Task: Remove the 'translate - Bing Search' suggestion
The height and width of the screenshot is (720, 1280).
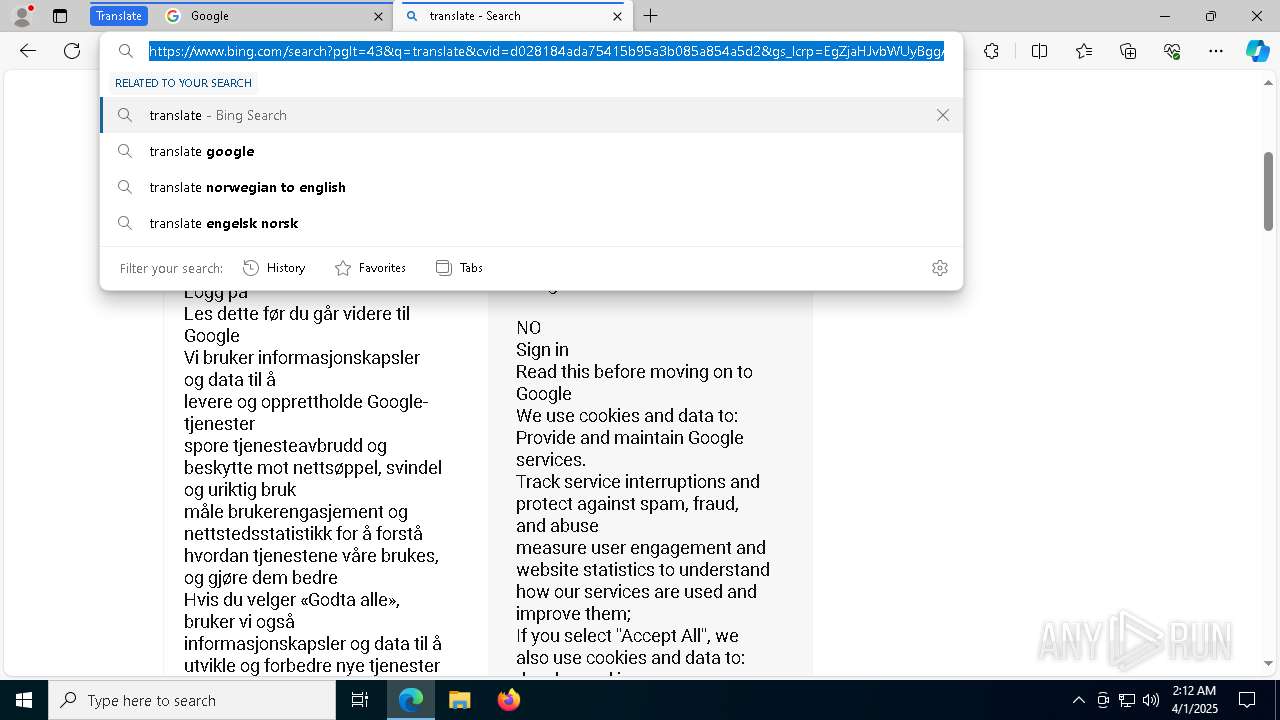Action: (x=942, y=115)
